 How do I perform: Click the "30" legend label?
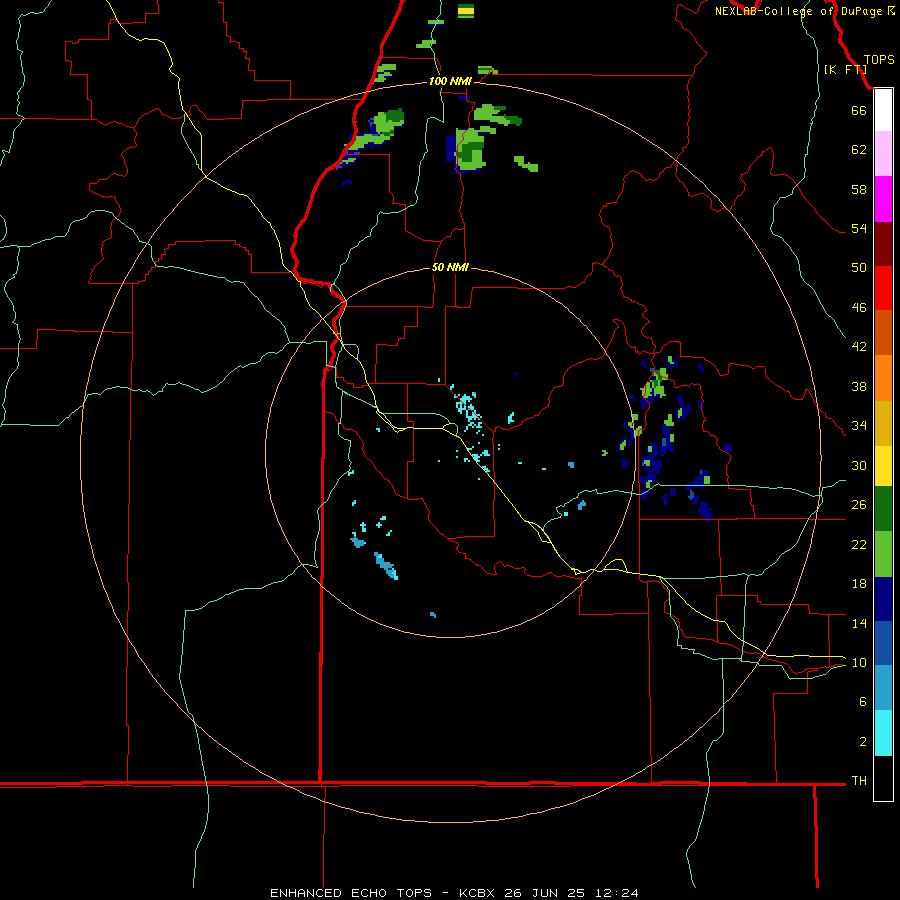coord(859,465)
